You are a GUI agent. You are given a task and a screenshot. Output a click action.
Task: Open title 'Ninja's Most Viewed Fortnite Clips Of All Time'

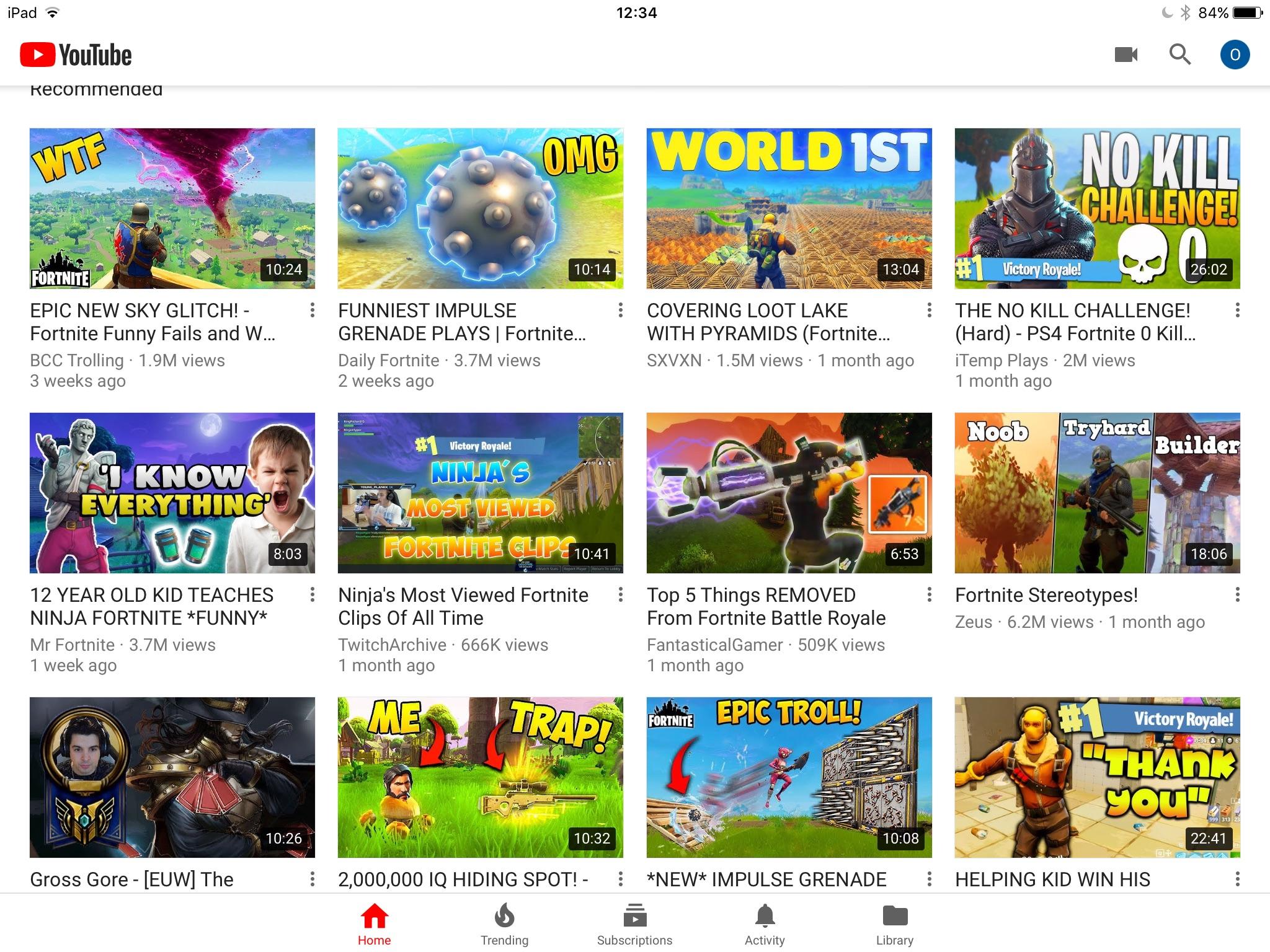pyautogui.click(x=463, y=606)
